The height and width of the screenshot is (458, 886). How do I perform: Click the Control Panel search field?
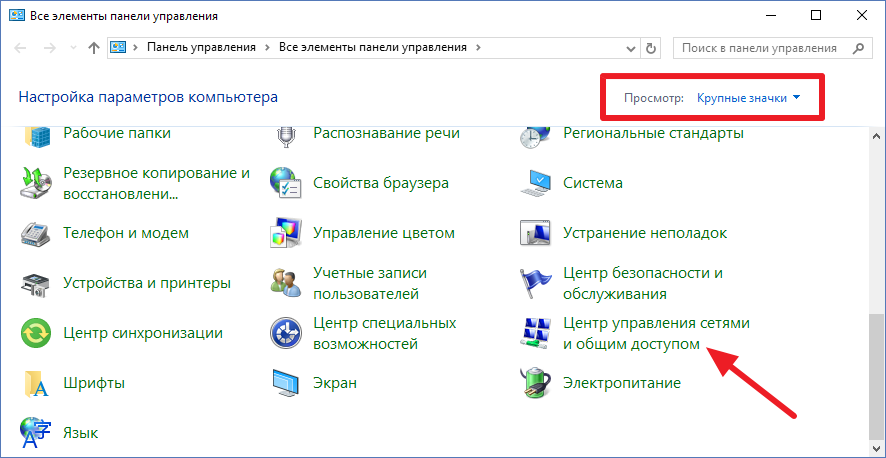[x=760, y=47]
